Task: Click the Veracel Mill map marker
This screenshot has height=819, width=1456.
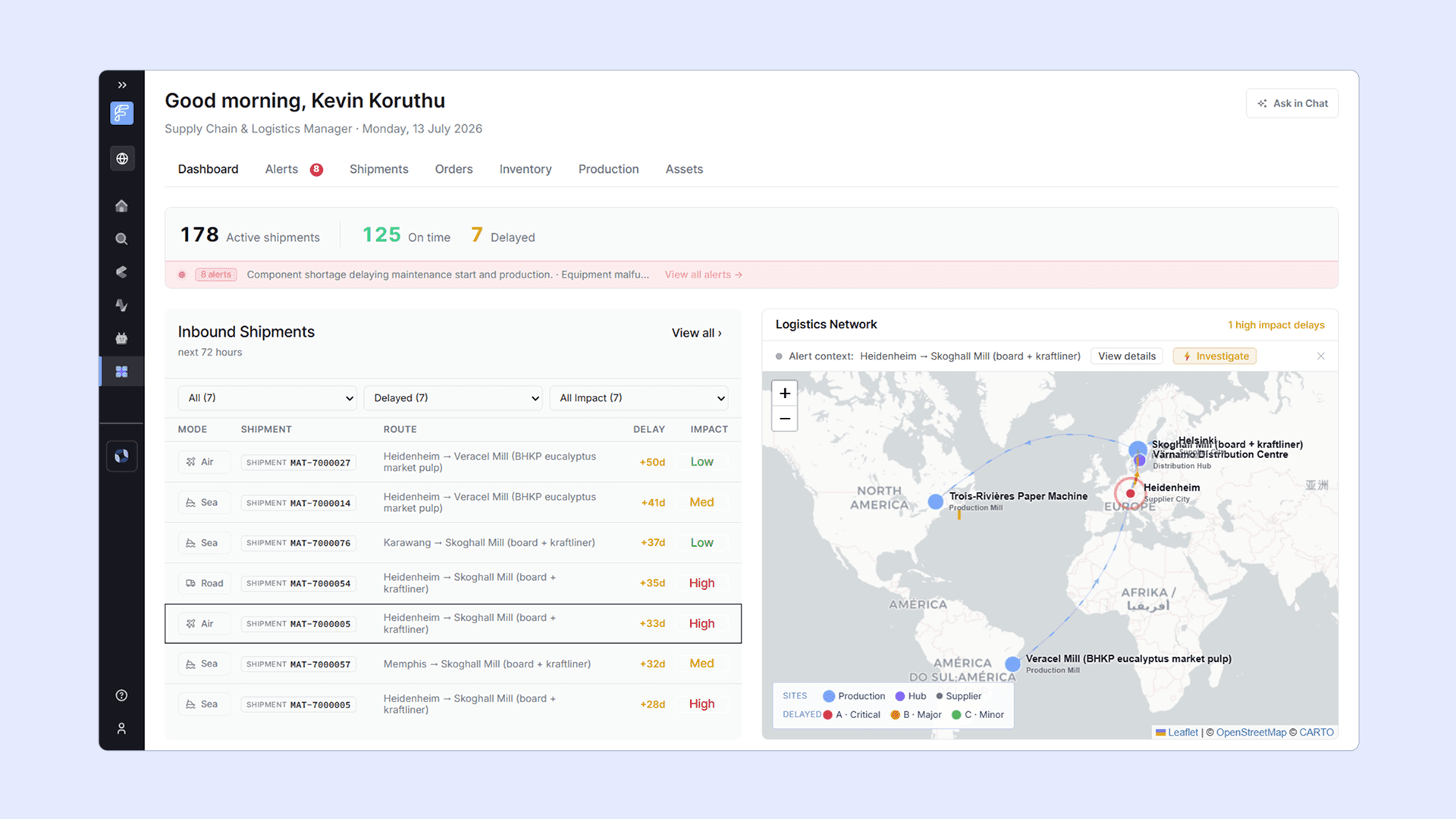Action: click(x=1012, y=664)
